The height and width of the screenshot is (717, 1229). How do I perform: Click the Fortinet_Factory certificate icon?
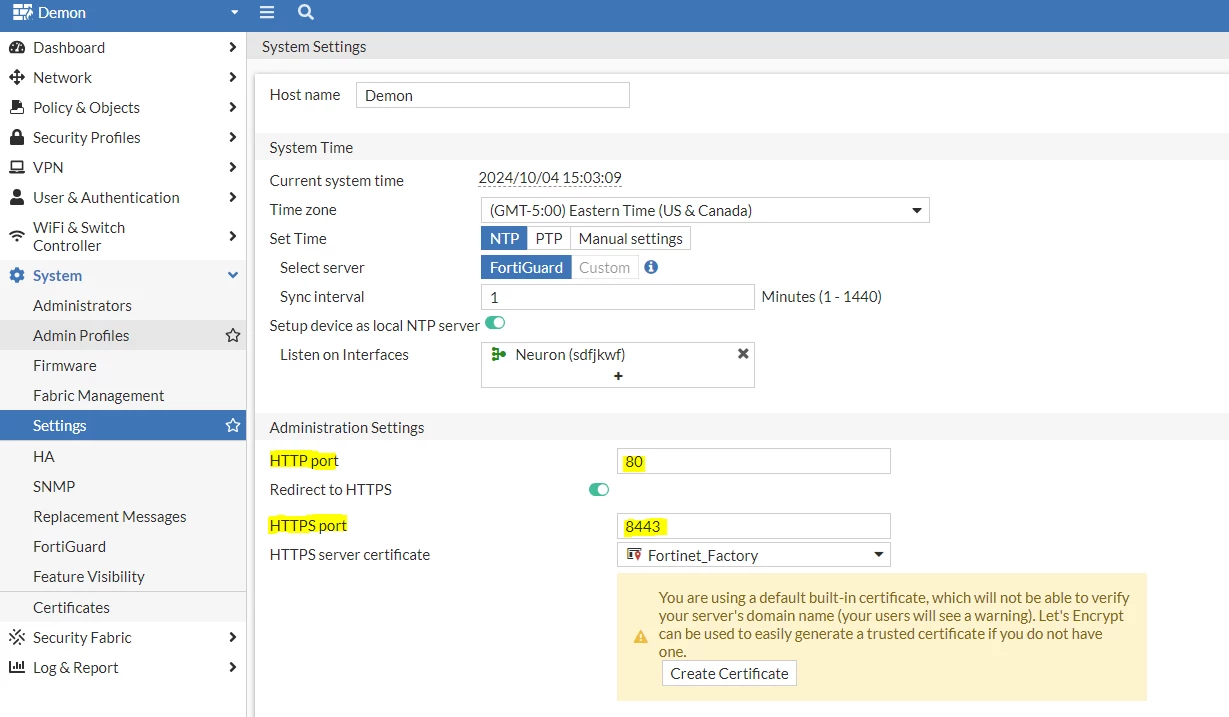pos(633,554)
